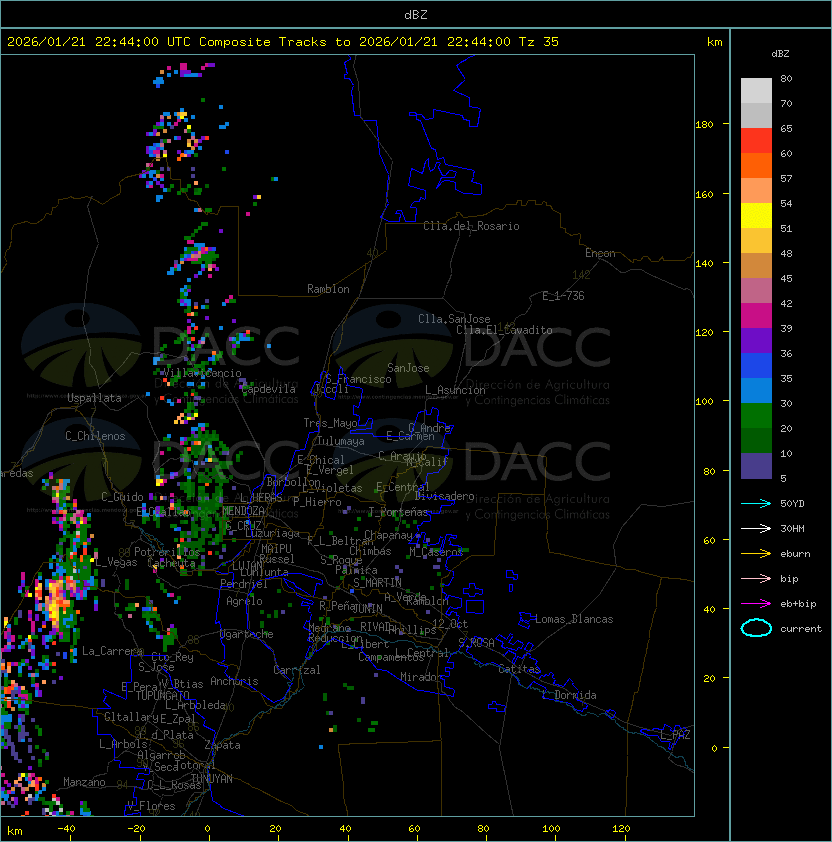
Task: Click the MENDOZA city label on map
Action: click(243, 511)
